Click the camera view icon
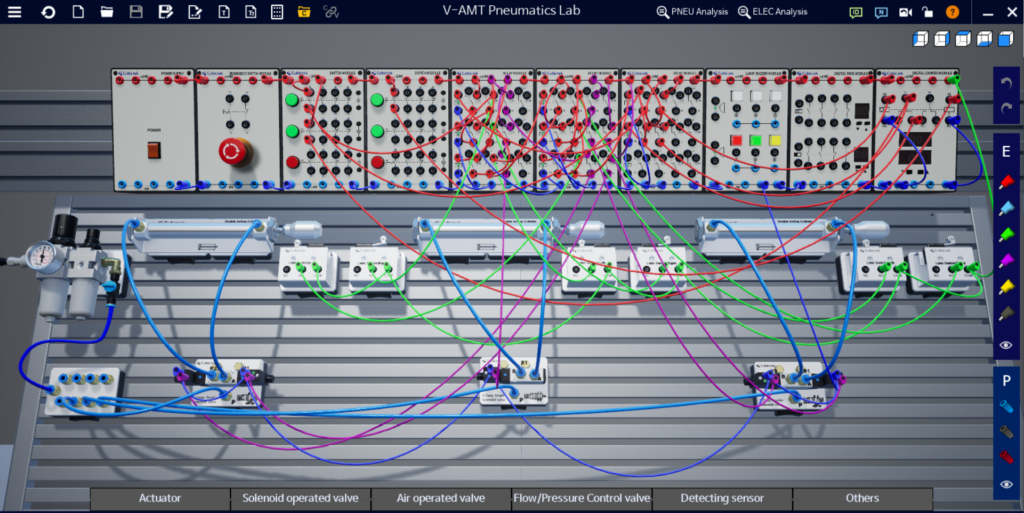 tap(905, 12)
